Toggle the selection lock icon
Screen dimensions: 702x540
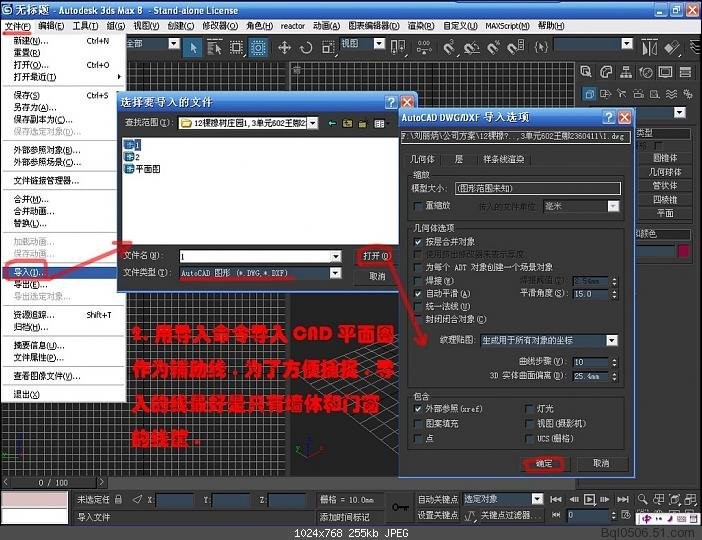click(x=118, y=499)
